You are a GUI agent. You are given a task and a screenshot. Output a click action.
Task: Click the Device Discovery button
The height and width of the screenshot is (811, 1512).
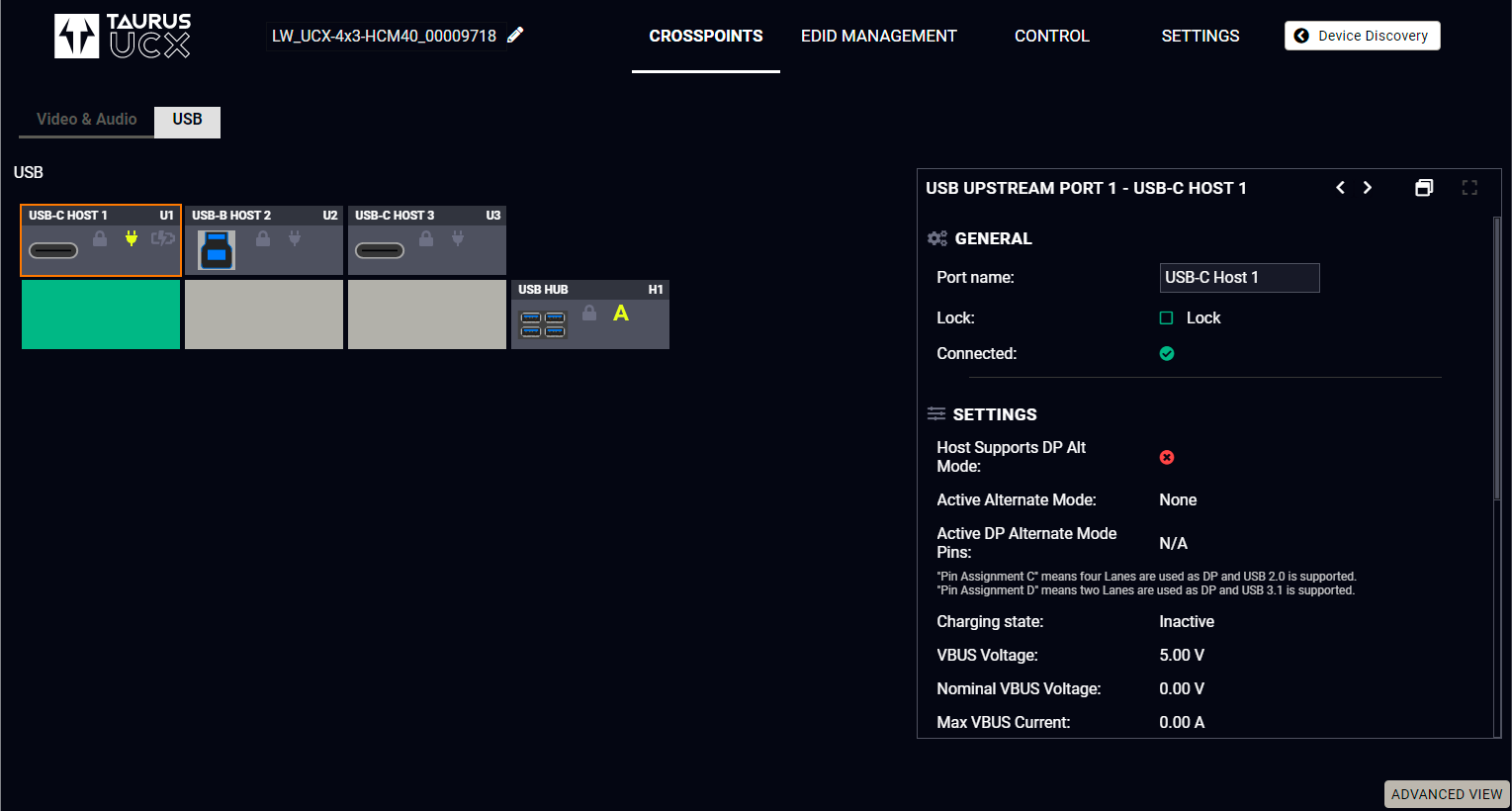[1362, 36]
